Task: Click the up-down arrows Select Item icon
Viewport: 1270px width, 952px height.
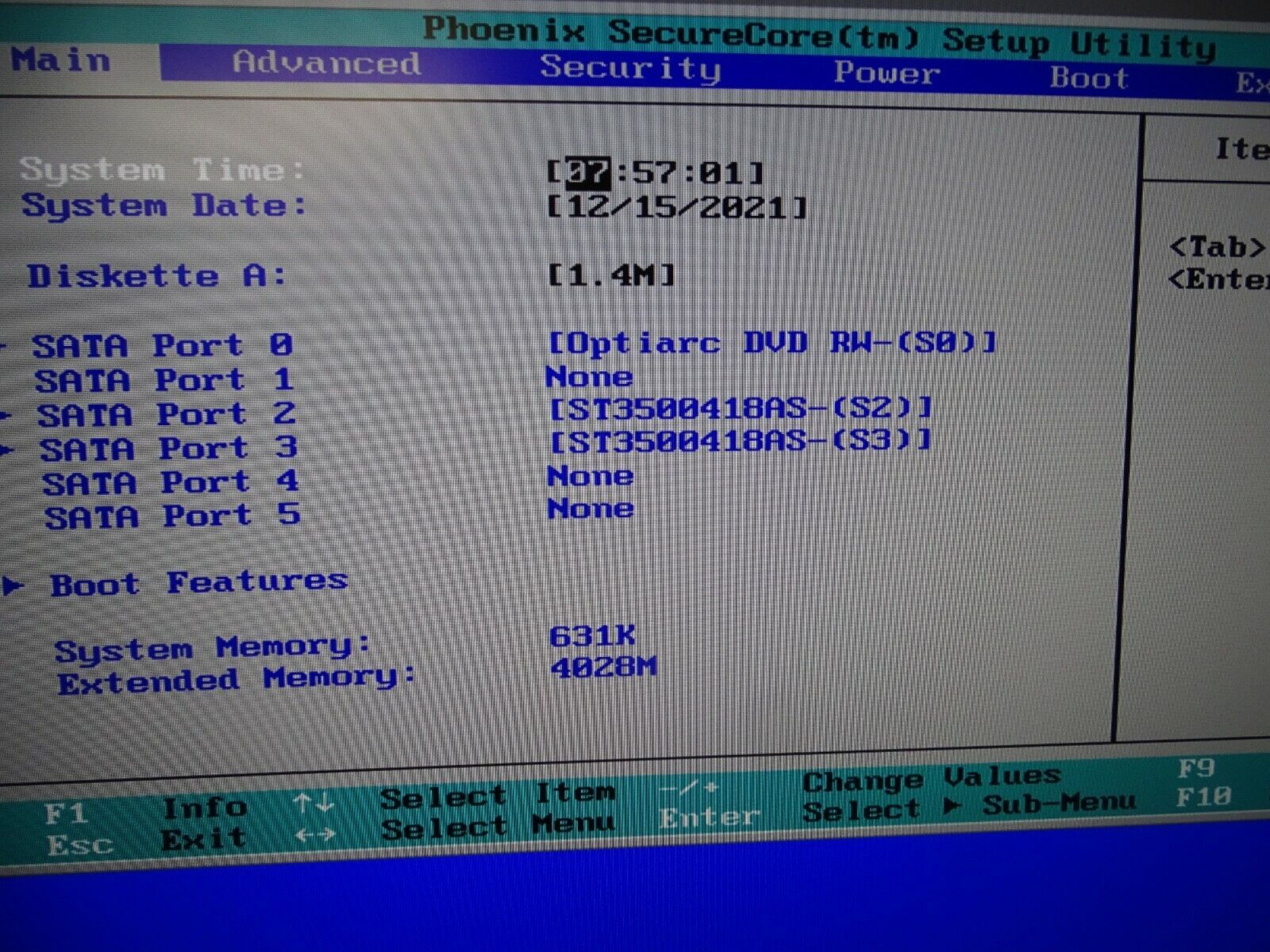Action: click(314, 803)
